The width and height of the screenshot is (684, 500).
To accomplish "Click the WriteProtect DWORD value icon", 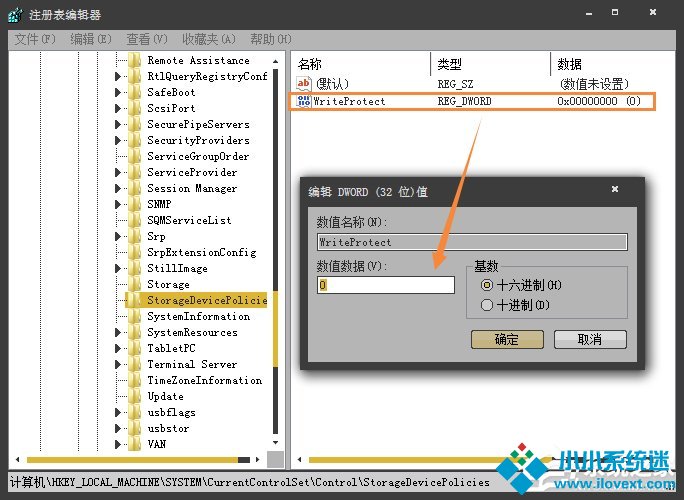I will click(304, 101).
